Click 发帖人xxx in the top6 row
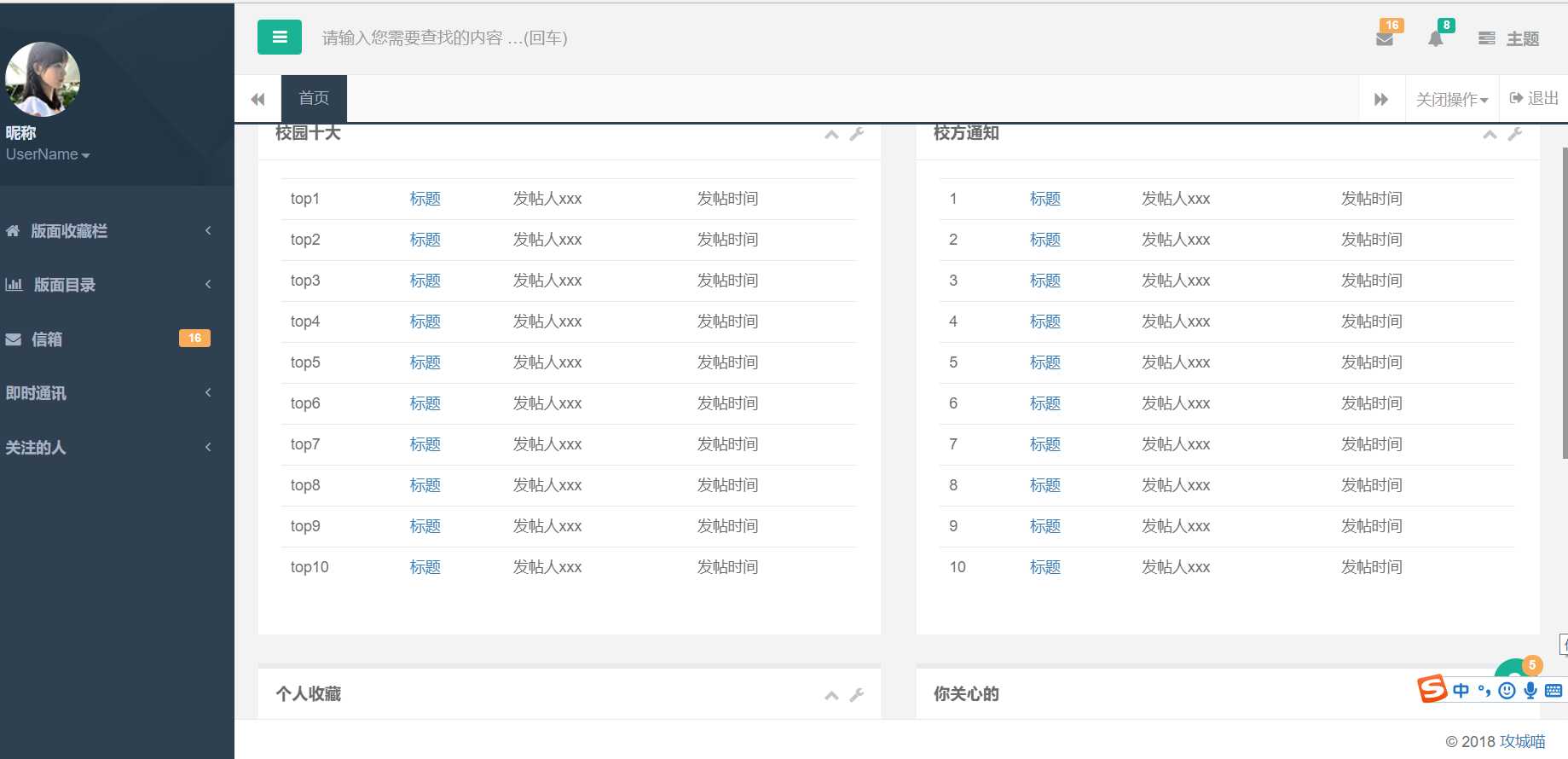 pos(547,403)
